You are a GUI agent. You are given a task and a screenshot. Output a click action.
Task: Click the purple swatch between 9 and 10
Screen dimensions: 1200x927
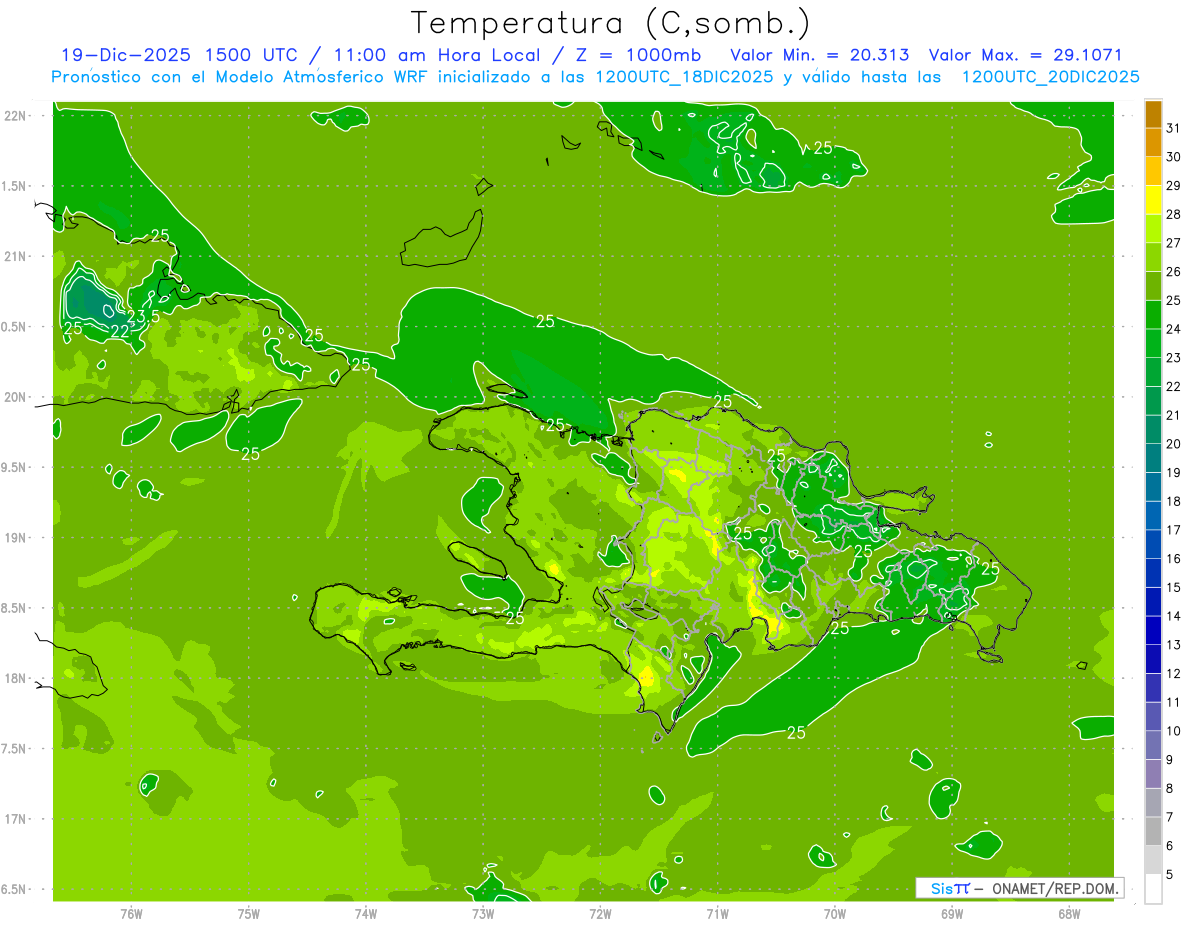tap(1153, 745)
